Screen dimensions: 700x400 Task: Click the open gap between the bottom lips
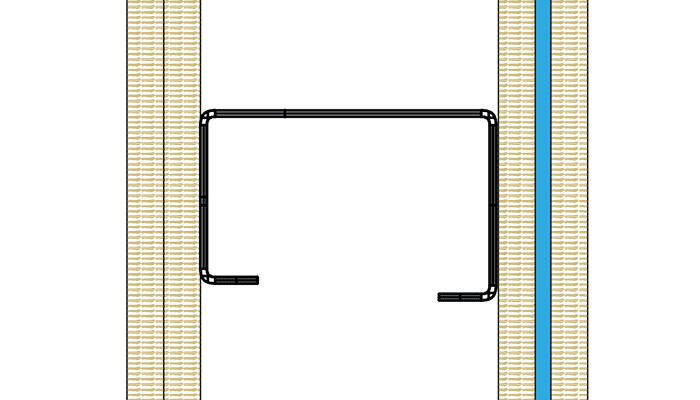tap(350, 290)
